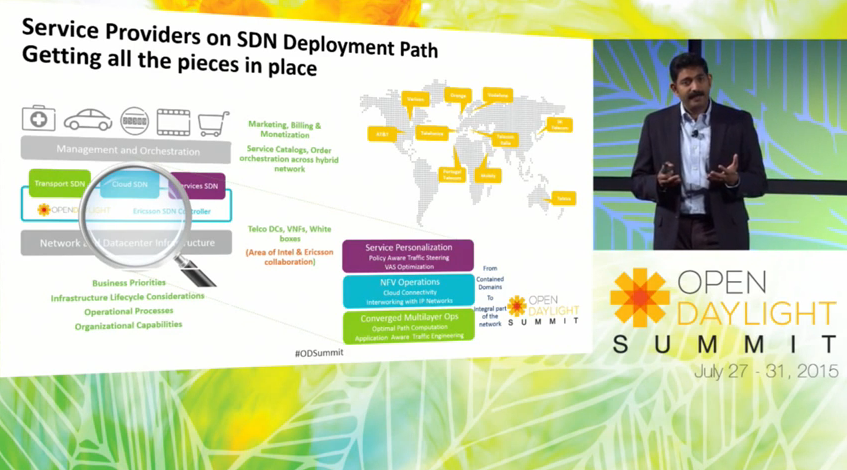
Task: Click 'Infrastructure Lifecycle Considerations' line
Action: pyautogui.click(x=127, y=297)
